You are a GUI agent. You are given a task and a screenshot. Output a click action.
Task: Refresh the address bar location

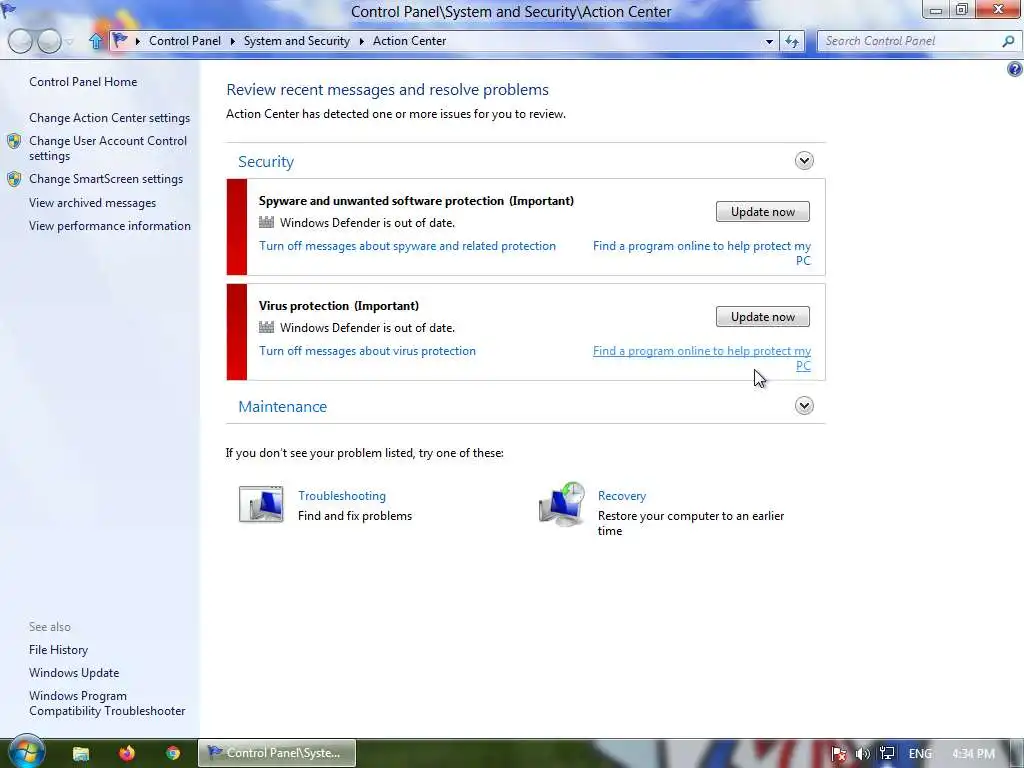(792, 41)
